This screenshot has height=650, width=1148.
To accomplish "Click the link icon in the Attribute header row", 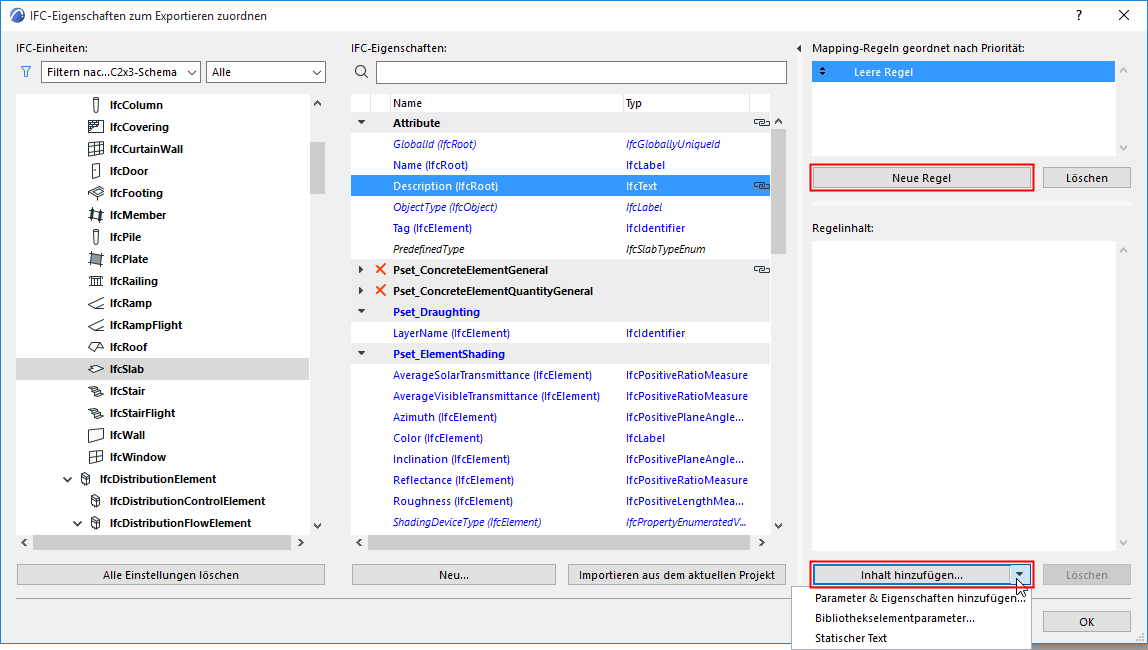I will (x=761, y=122).
